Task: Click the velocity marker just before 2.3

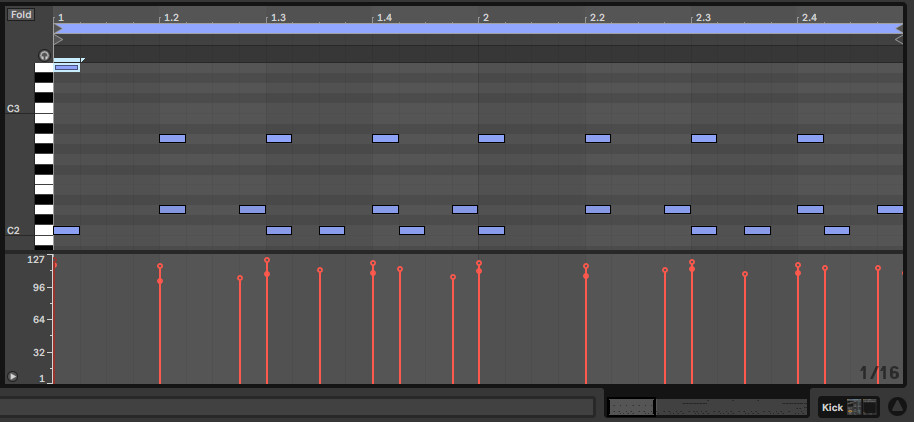Action: coord(665,270)
